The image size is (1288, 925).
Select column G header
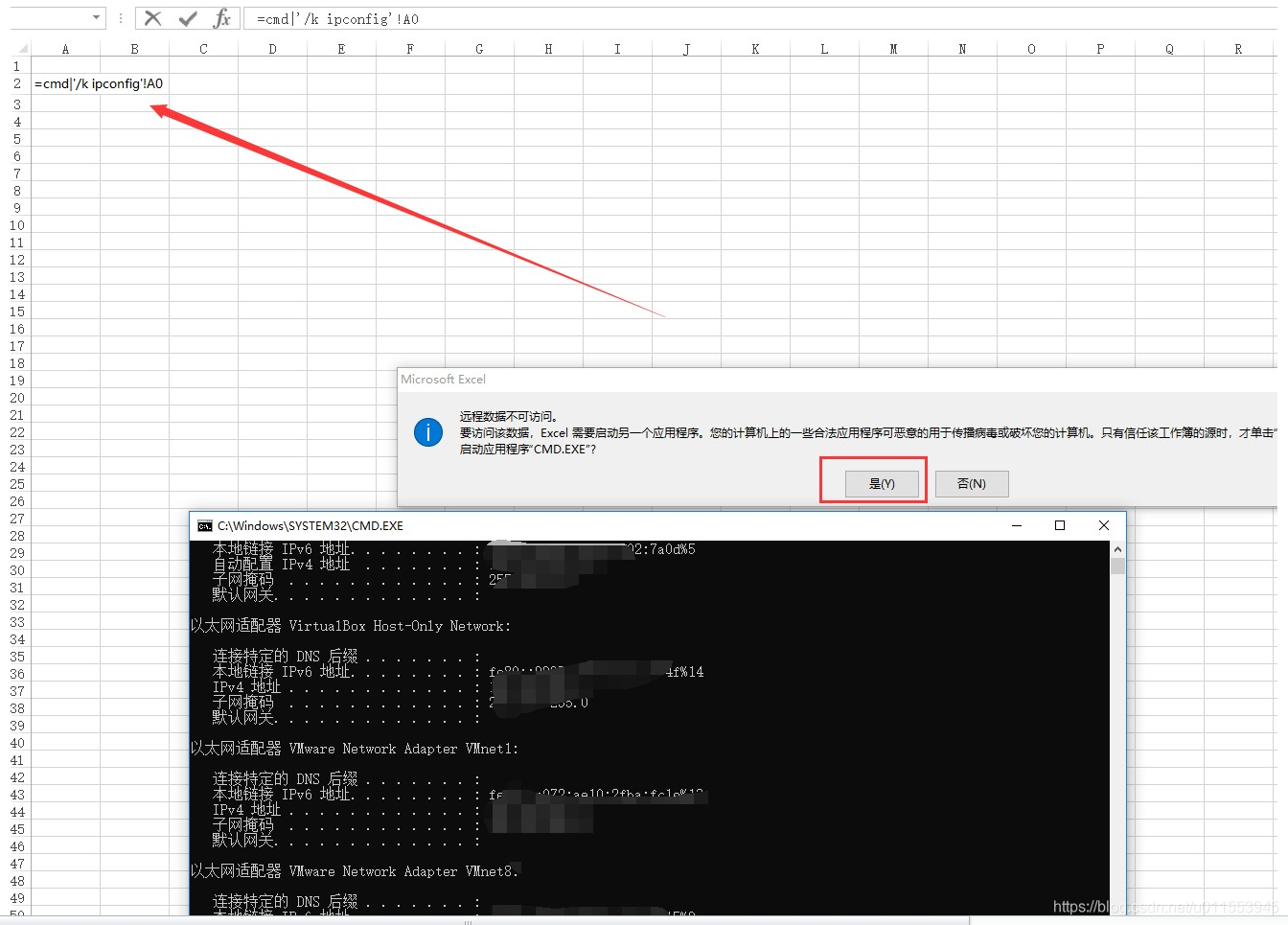479,49
